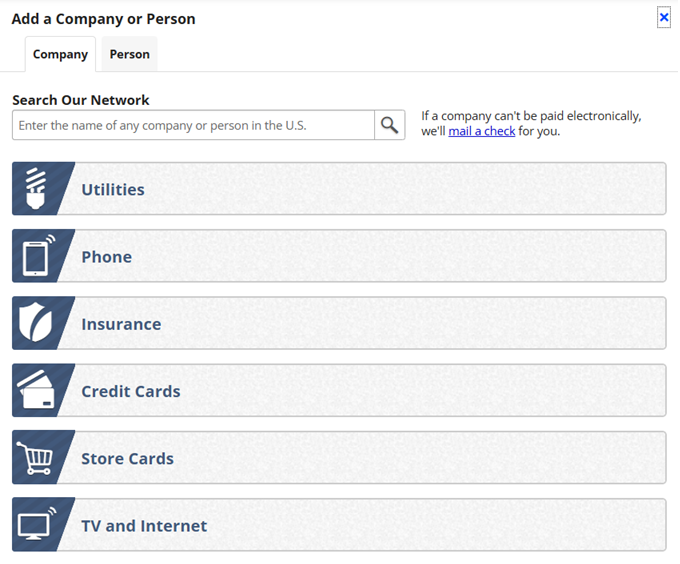Click the Add a Company or Person heading

104,19
